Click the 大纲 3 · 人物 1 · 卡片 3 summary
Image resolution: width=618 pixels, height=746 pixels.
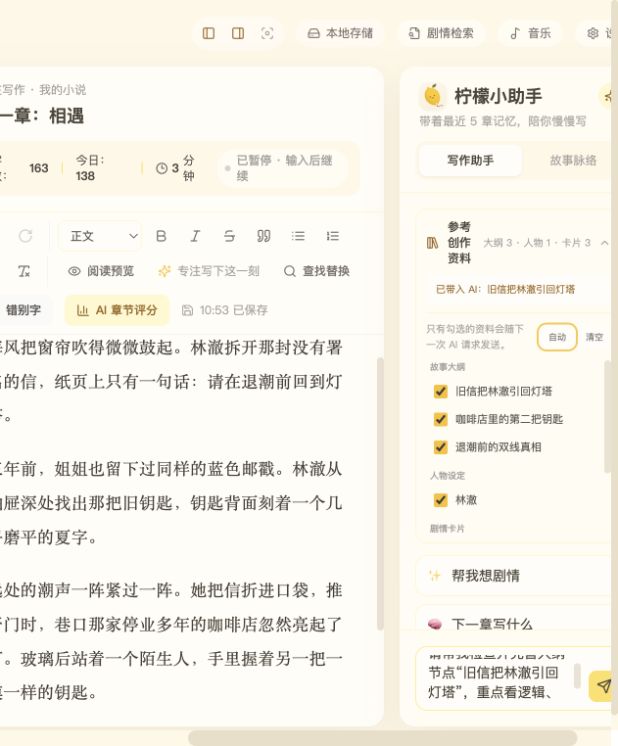pos(537,243)
